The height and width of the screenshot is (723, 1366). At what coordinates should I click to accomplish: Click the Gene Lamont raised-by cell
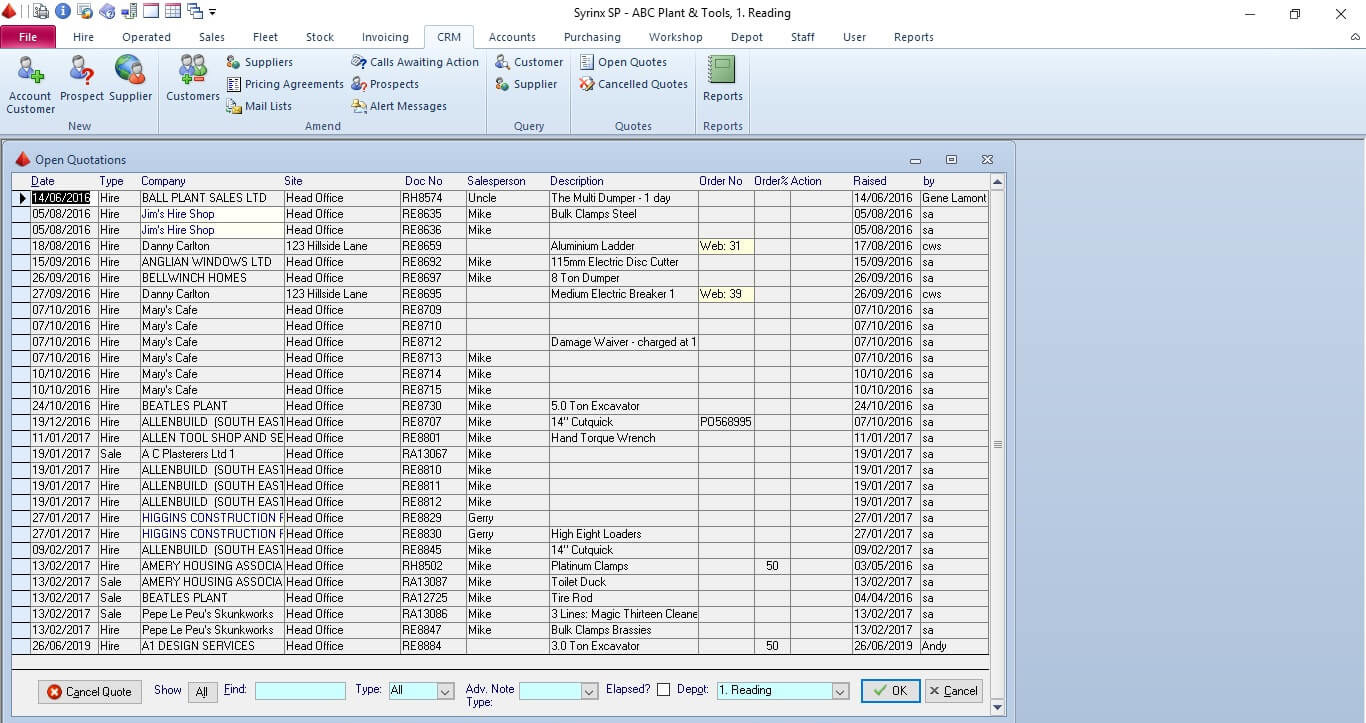click(954, 198)
